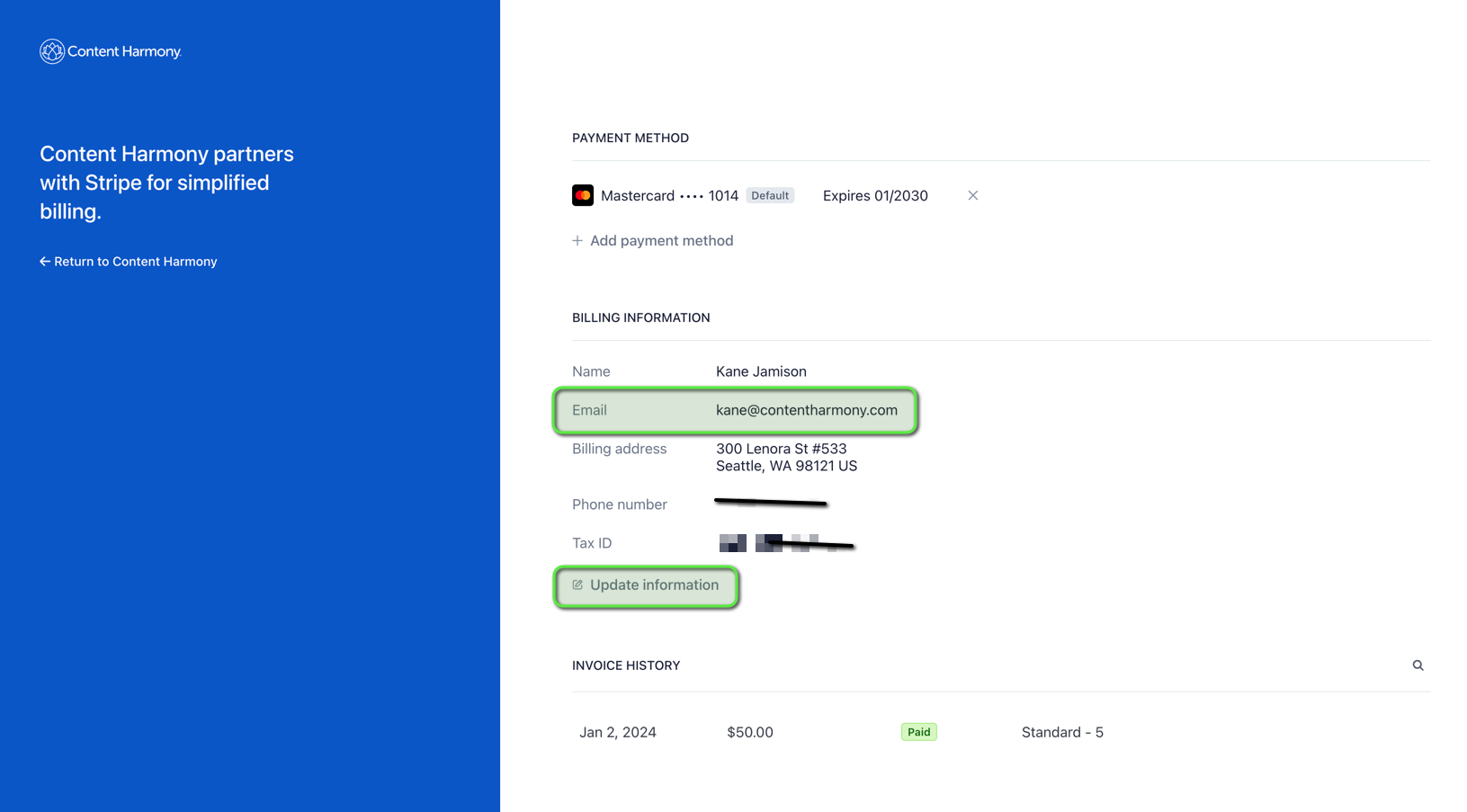Screen dimensions: 1467x812
Task: Click the Content Harmony logo
Action: pos(111,51)
